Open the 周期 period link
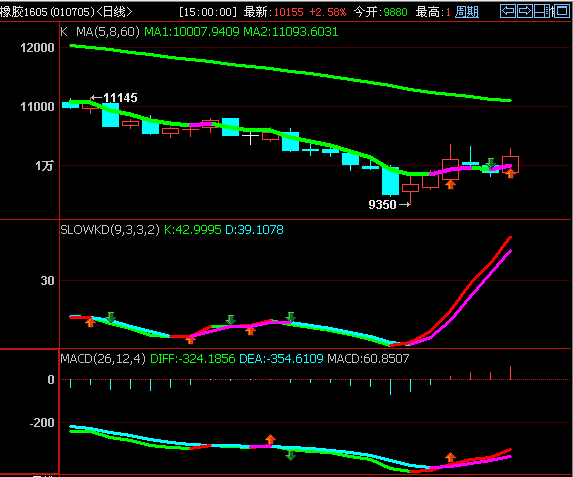 pos(467,12)
